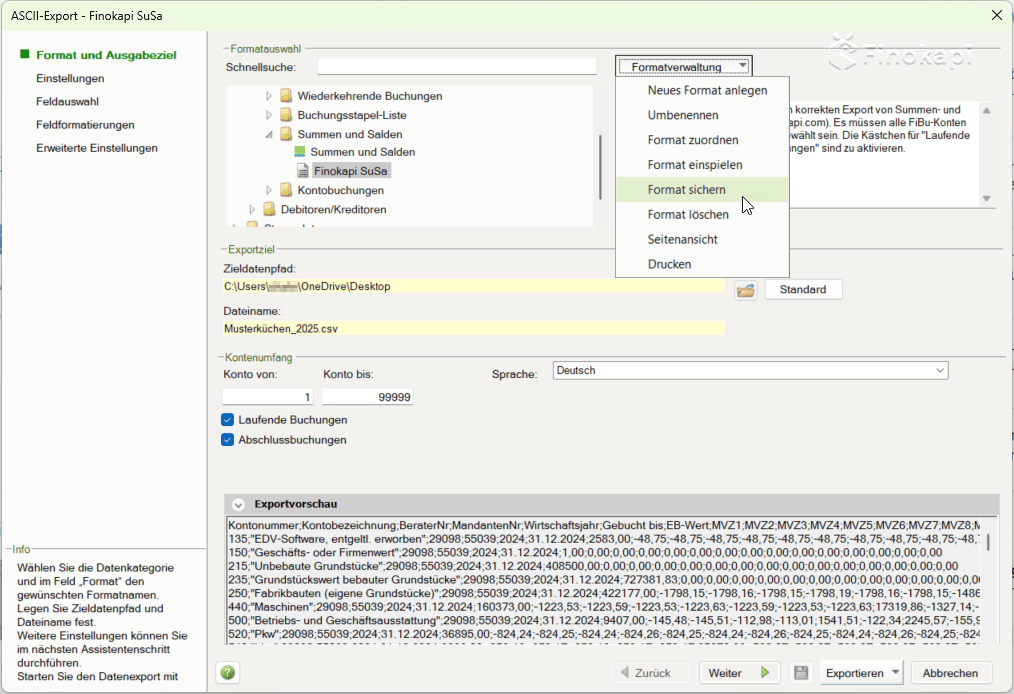Go to the Feldformatierungen wizard step
1014x694 pixels.
click(85, 125)
